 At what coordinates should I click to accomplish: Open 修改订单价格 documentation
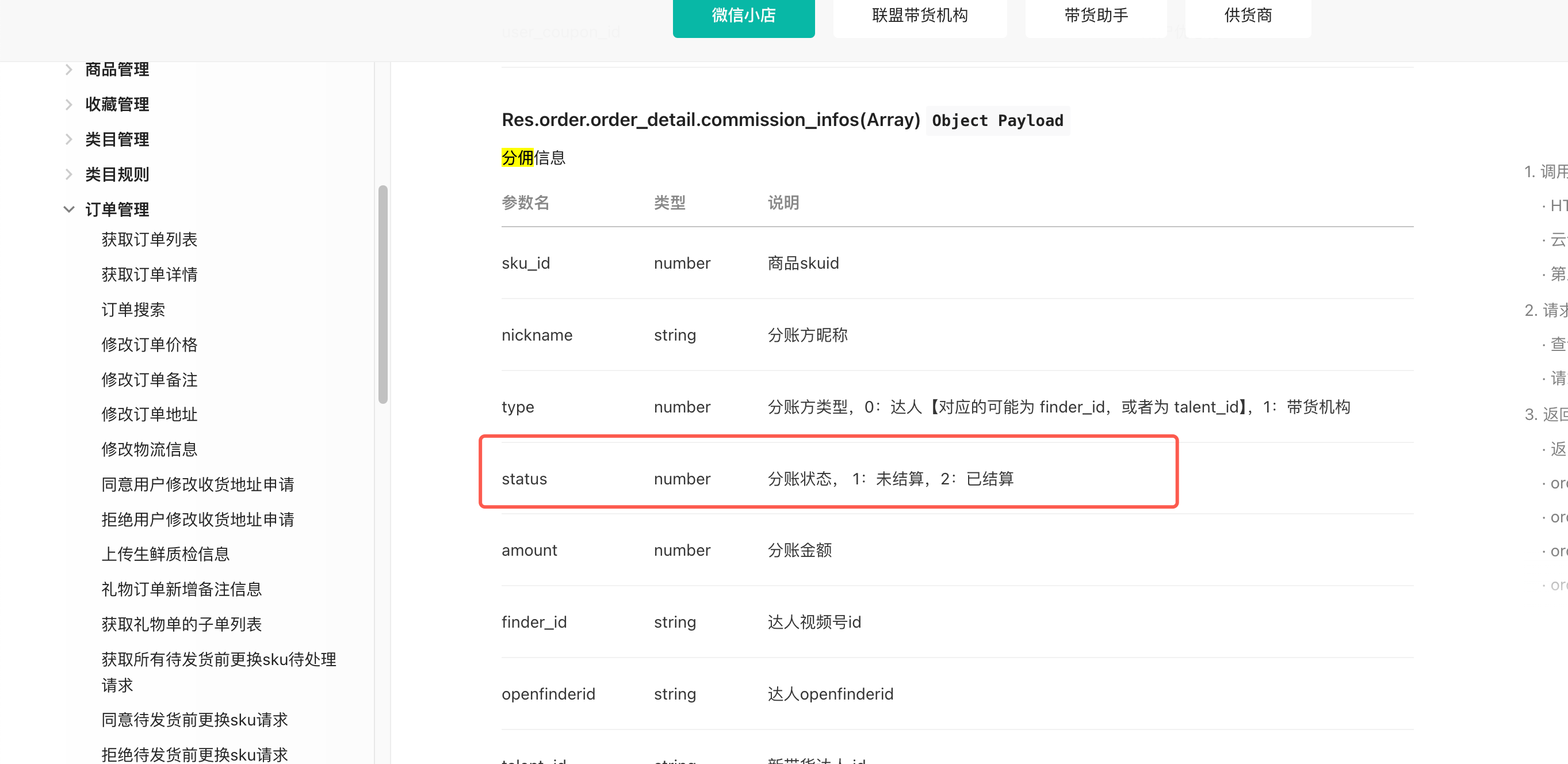(x=149, y=345)
